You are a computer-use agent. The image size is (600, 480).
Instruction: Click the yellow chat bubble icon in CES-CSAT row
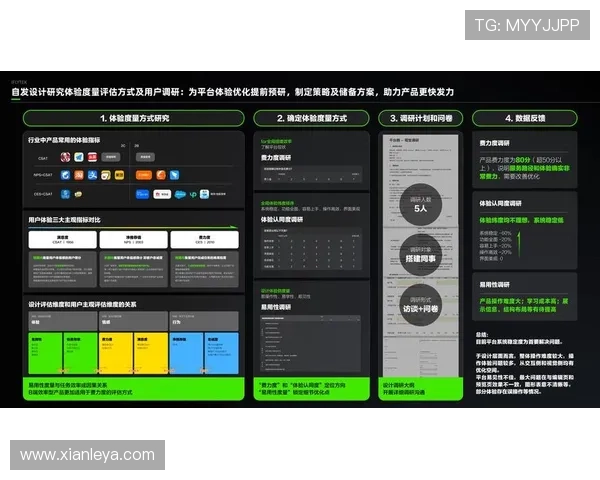coord(78,194)
